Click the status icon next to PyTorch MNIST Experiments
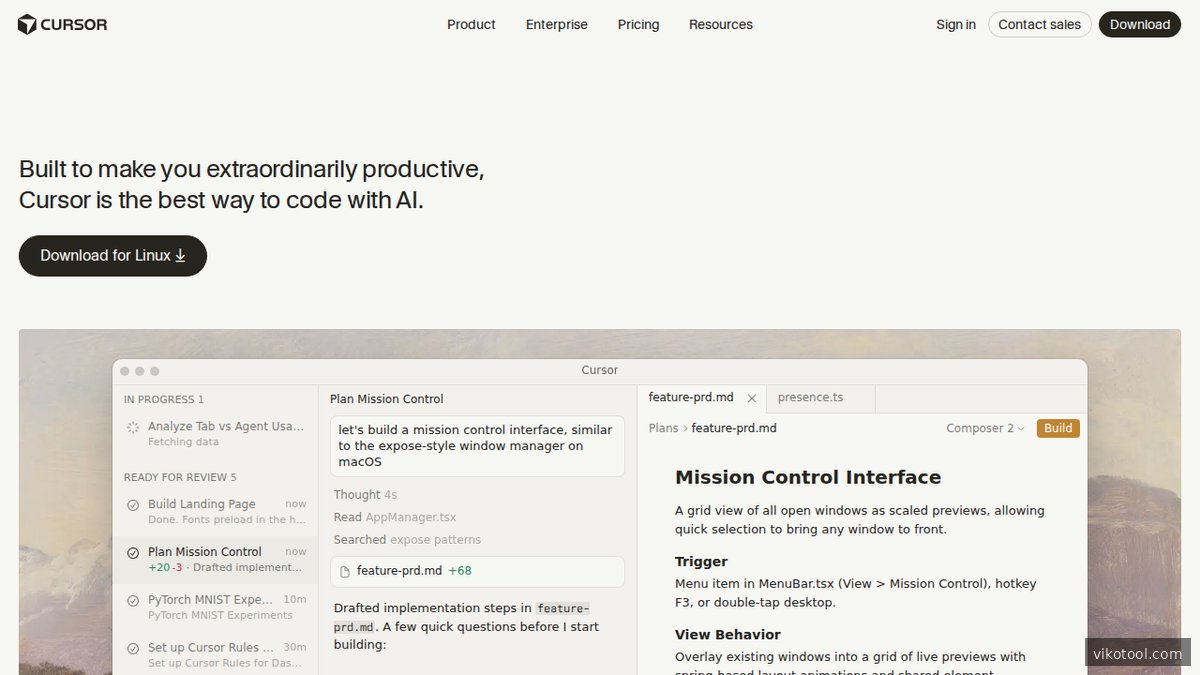The height and width of the screenshot is (675, 1200). 132,600
